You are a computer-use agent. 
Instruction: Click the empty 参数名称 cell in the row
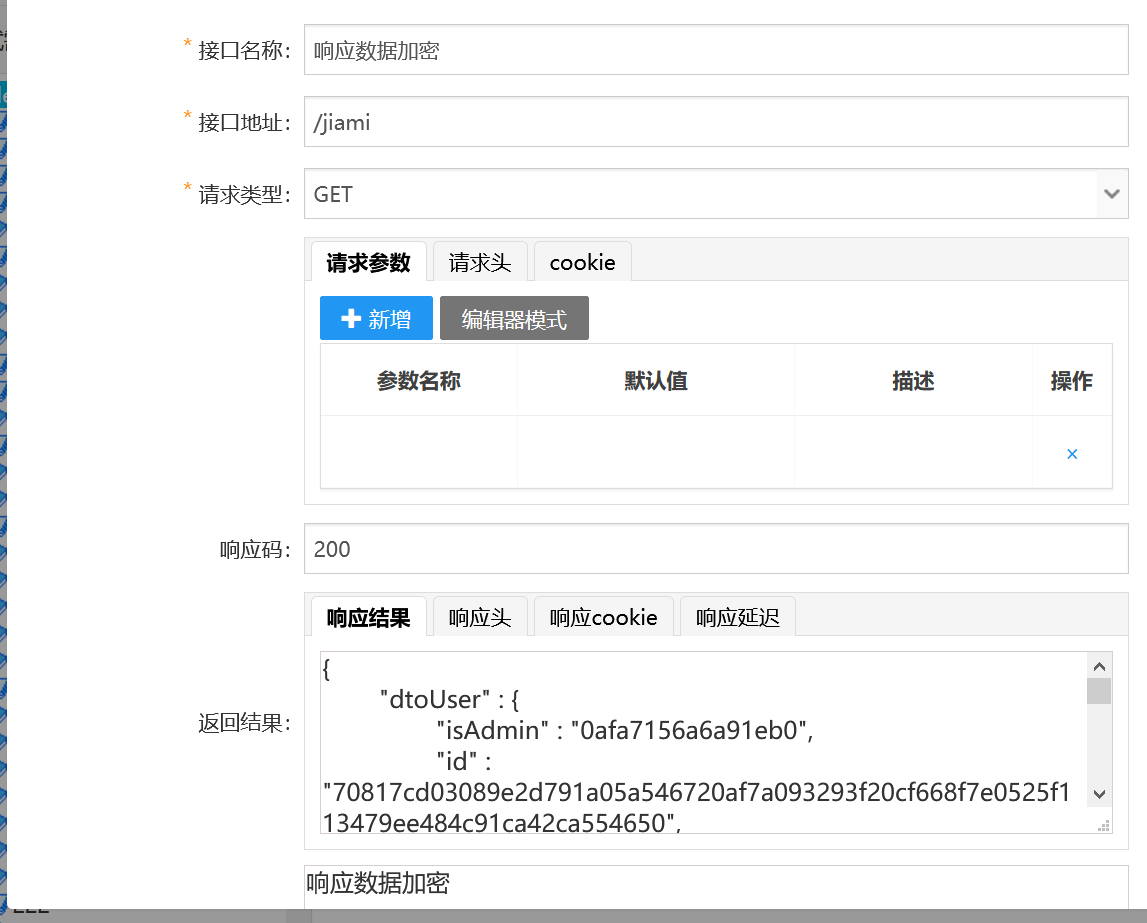coord(418,452)
